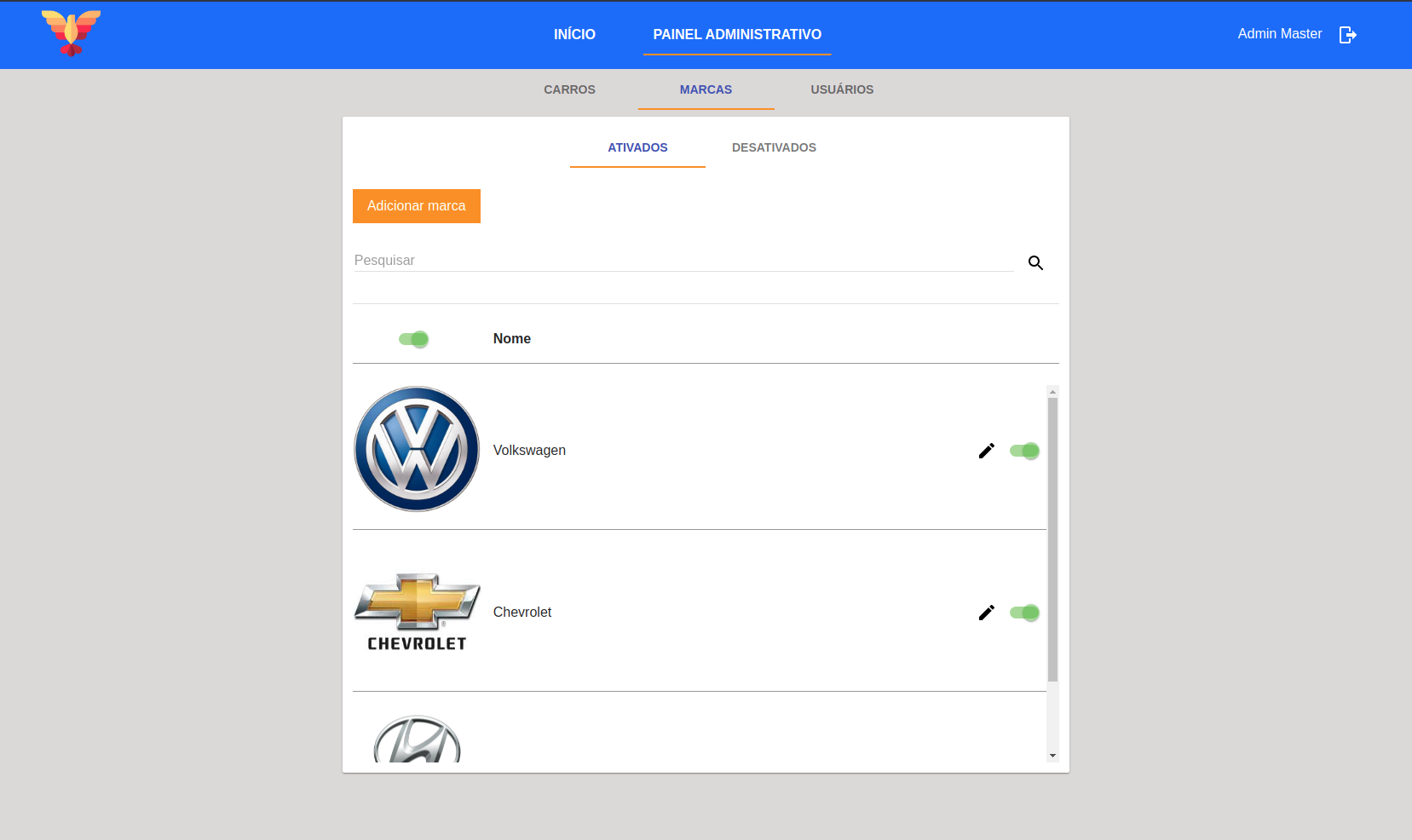This screenshot has height=840, width=1412.
Task: Disable the Volkswagen brand toggle
Action: tap(1025, 451)
